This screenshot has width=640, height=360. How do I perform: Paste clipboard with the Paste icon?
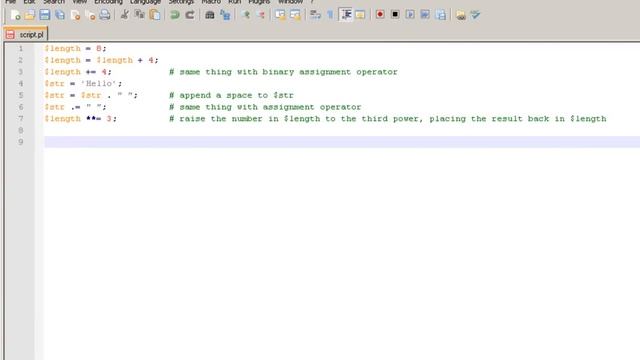[155, 15]
